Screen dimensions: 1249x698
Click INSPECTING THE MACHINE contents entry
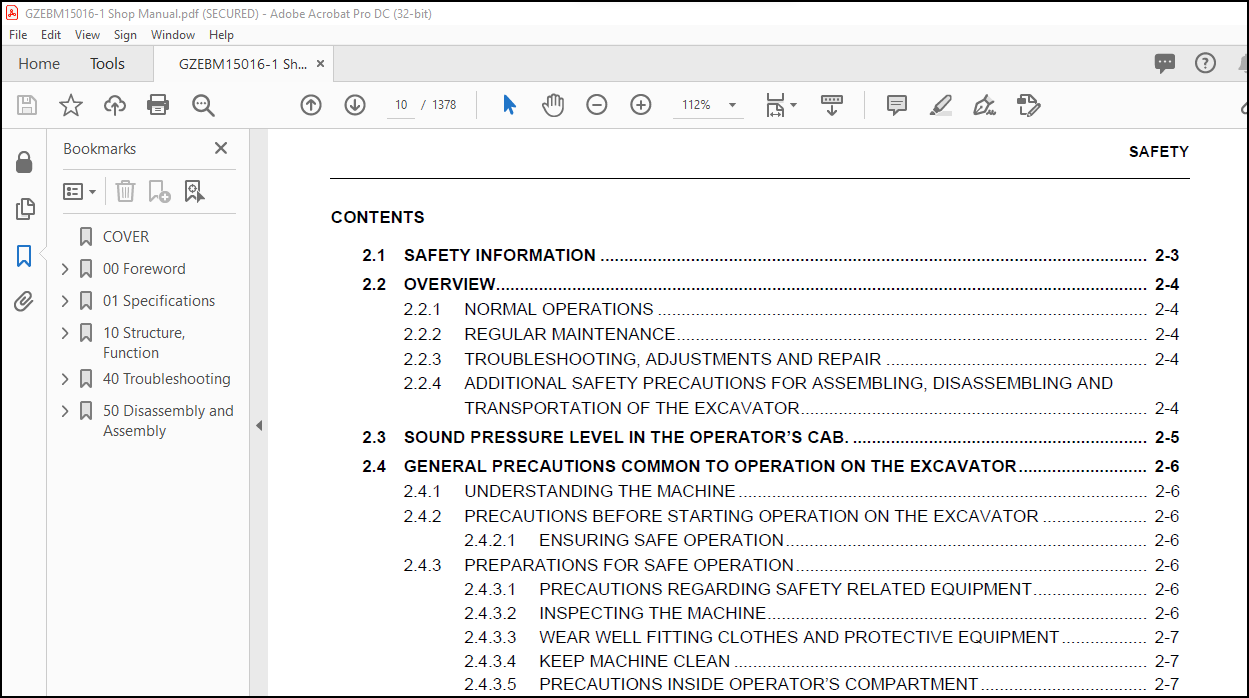click(x=652, y=613)
